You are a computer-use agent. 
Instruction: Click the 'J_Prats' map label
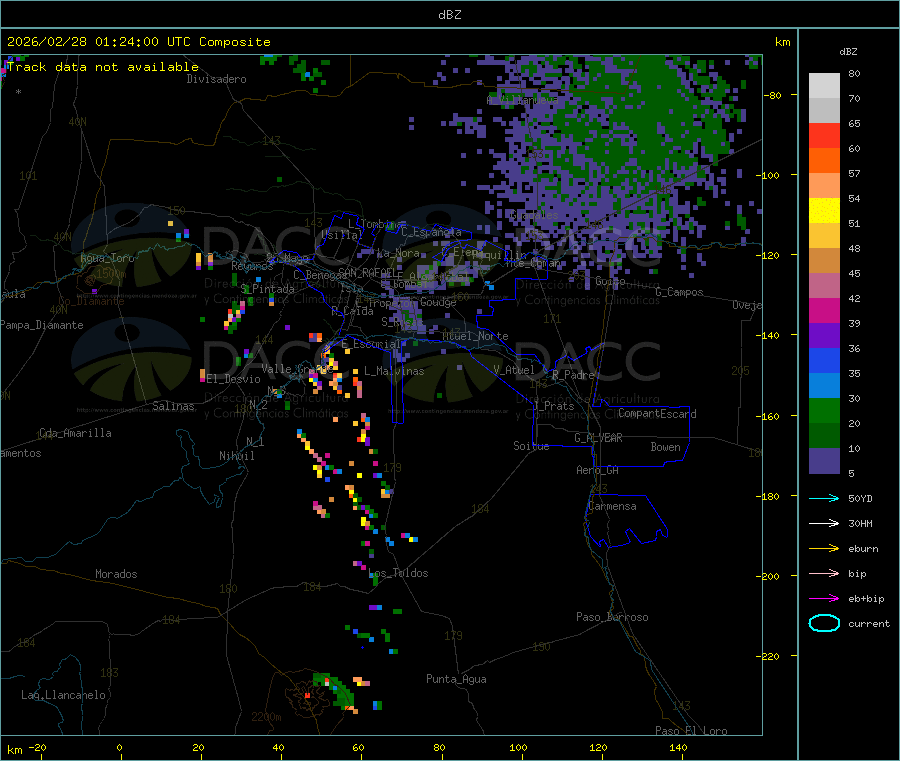tap(554, 405)
